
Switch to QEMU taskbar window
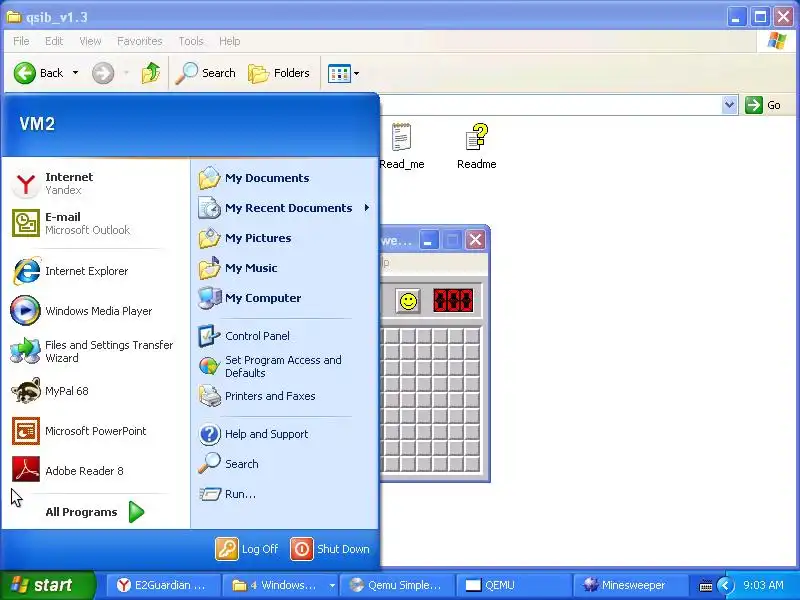[x=513, y=585]
